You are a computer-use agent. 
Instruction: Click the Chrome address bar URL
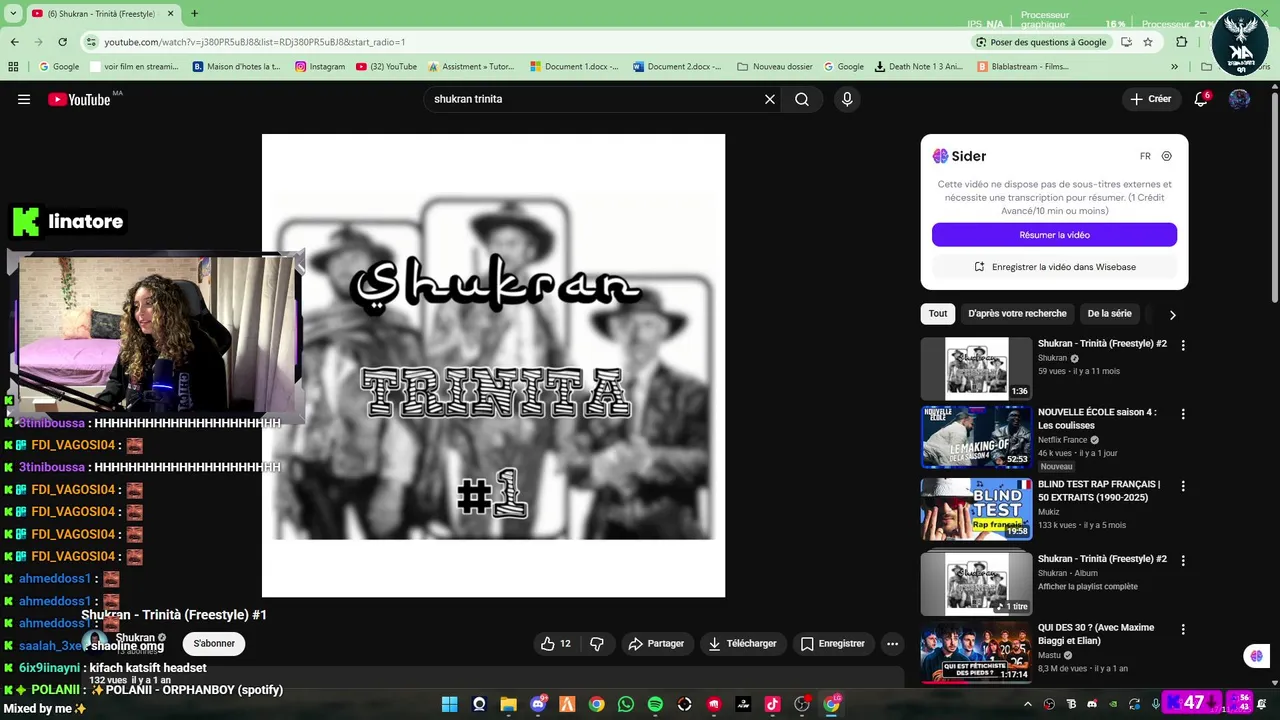click(x=254, y=42)
